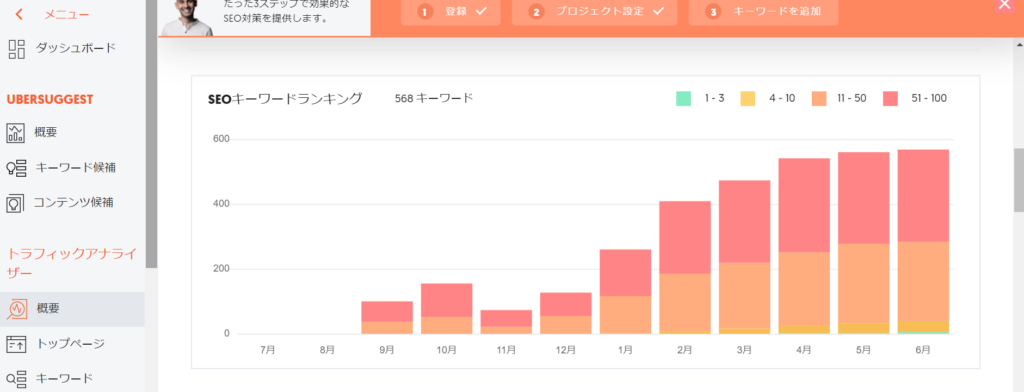Close the orange onboarding banner

coord(1005,5)
